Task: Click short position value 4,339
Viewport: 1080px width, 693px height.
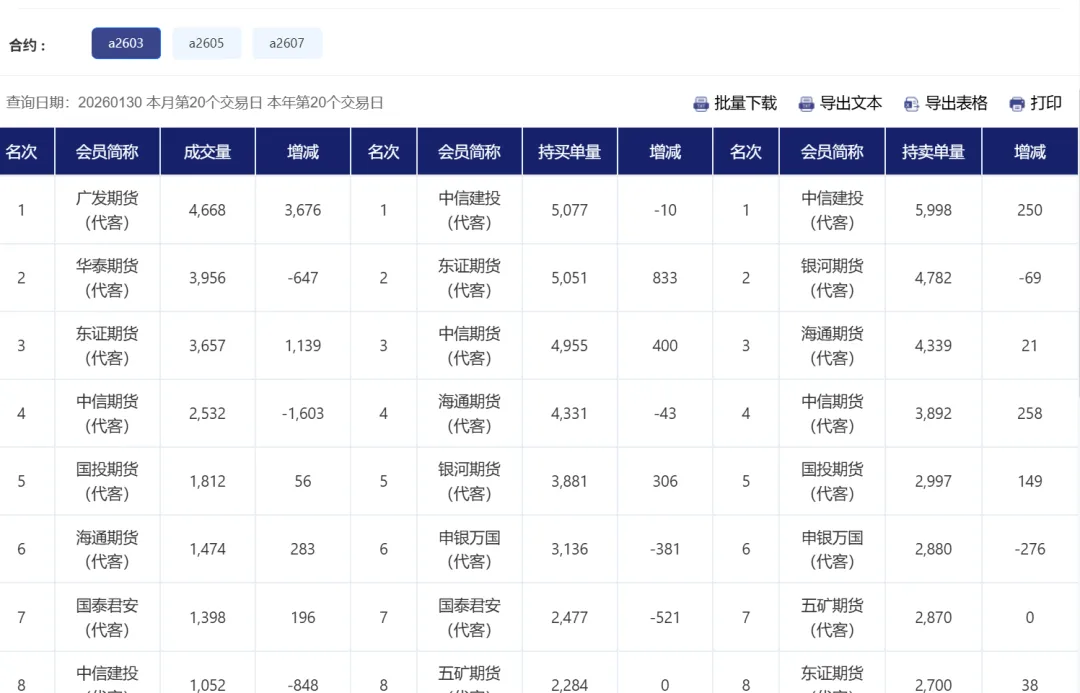Action: point(933,345)
